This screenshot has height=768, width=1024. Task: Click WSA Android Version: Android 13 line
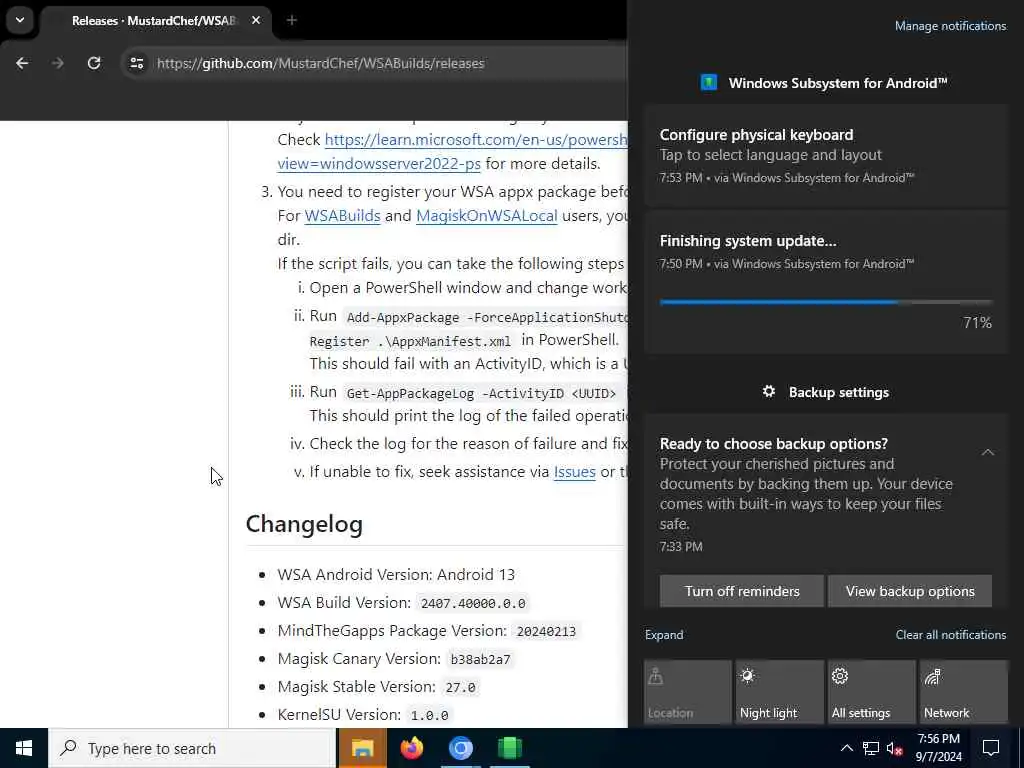[x=396, y=575]
